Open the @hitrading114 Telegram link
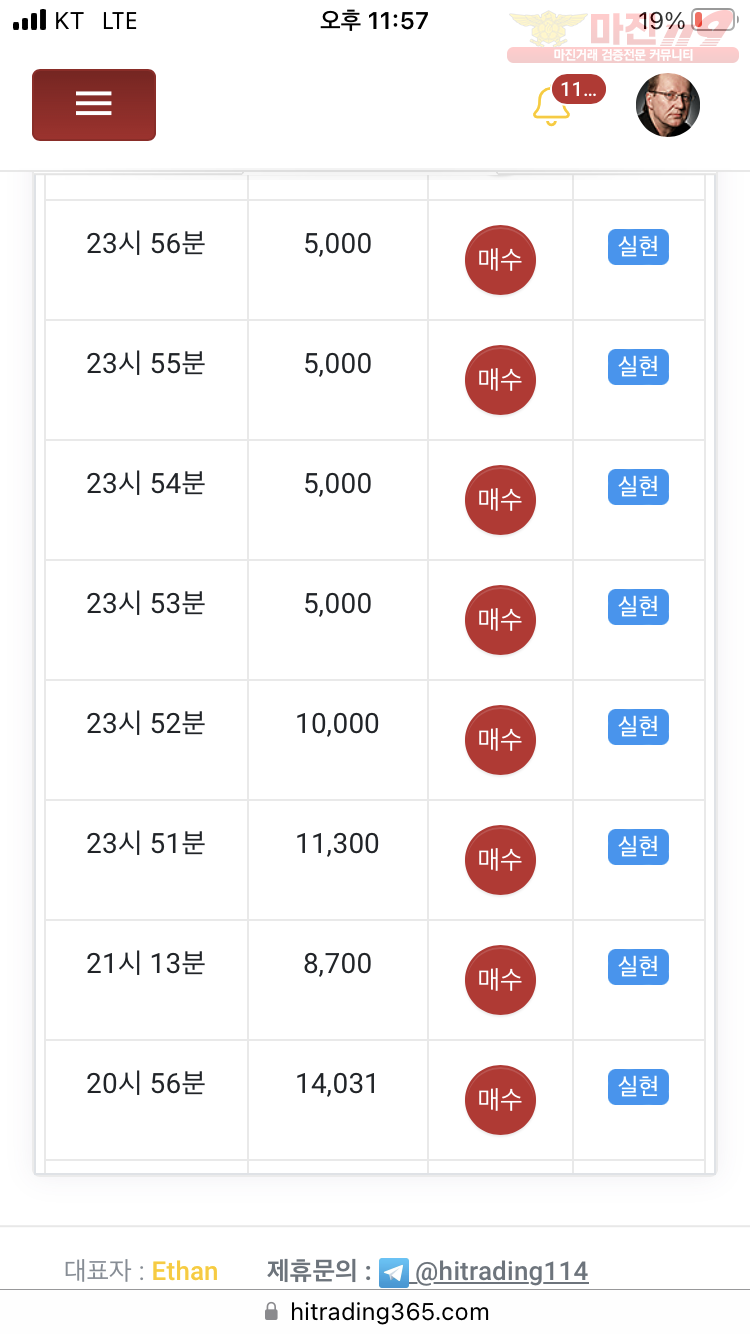This screenshot has width=750, height=1334. pyautogui.click(x=501, y=1271)
